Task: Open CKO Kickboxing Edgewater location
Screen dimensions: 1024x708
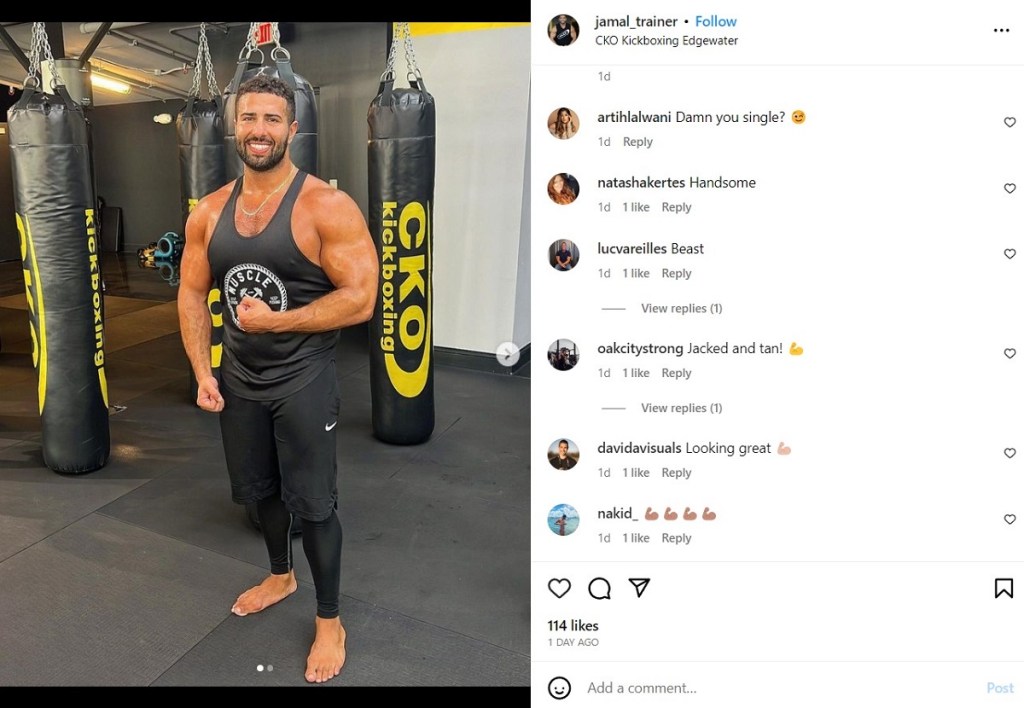Action: (x=666, y=40)
